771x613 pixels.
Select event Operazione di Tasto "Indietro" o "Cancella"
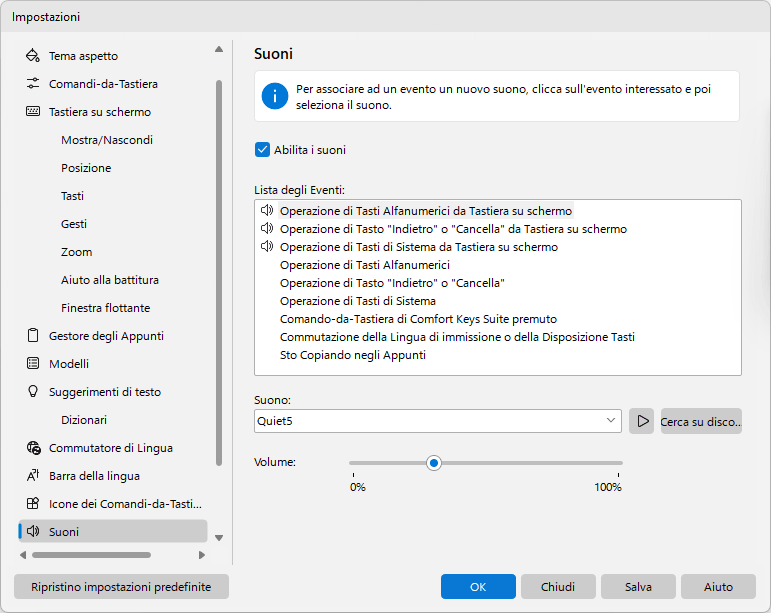(x=392, y=283)
